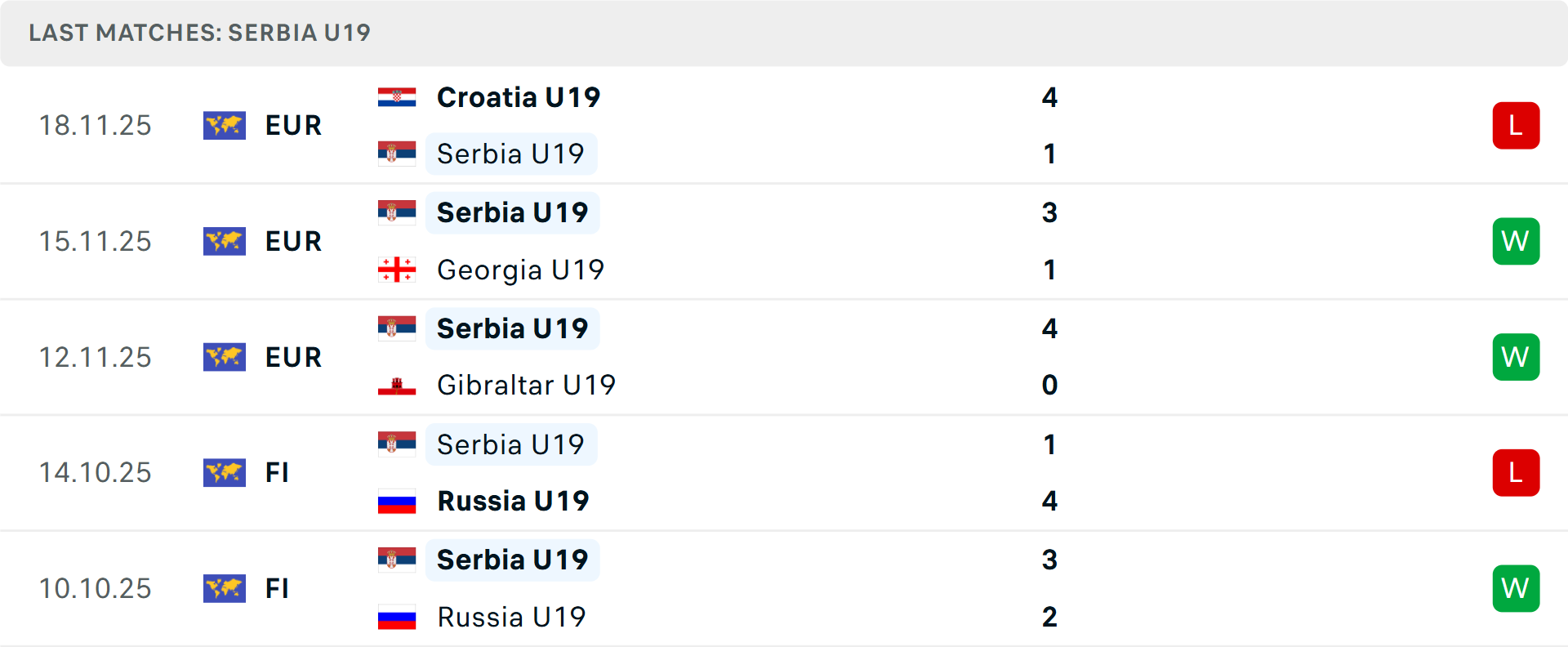Click the L result badge for Croatia match

click(1516, 125)
